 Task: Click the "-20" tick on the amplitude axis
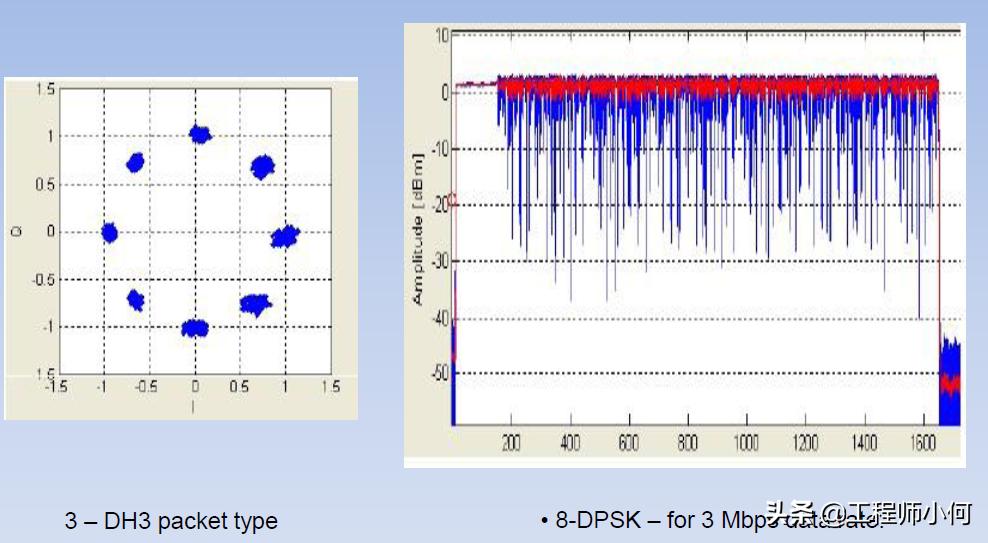439,204
